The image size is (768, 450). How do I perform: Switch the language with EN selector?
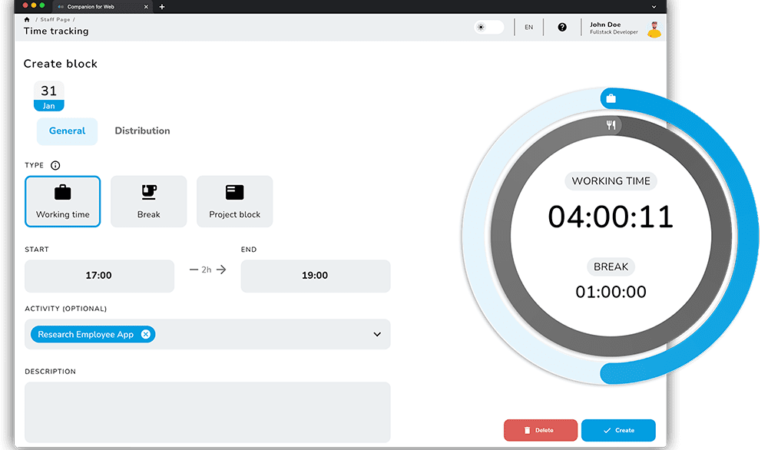click(x=528, y=27)
